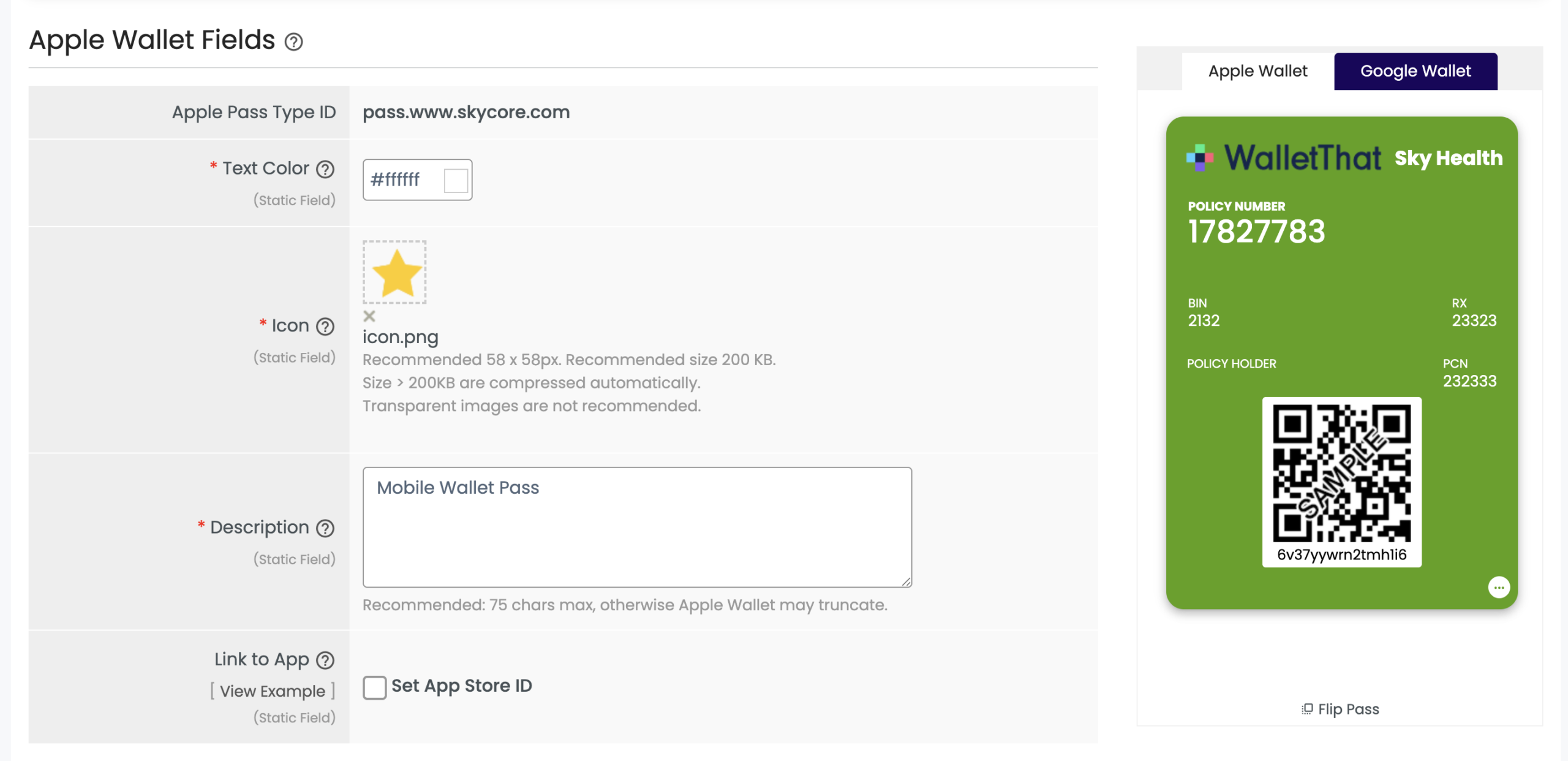Screen dimensions: 1568x761
Task: Click the icon.png file name
Action: point(401,337)
